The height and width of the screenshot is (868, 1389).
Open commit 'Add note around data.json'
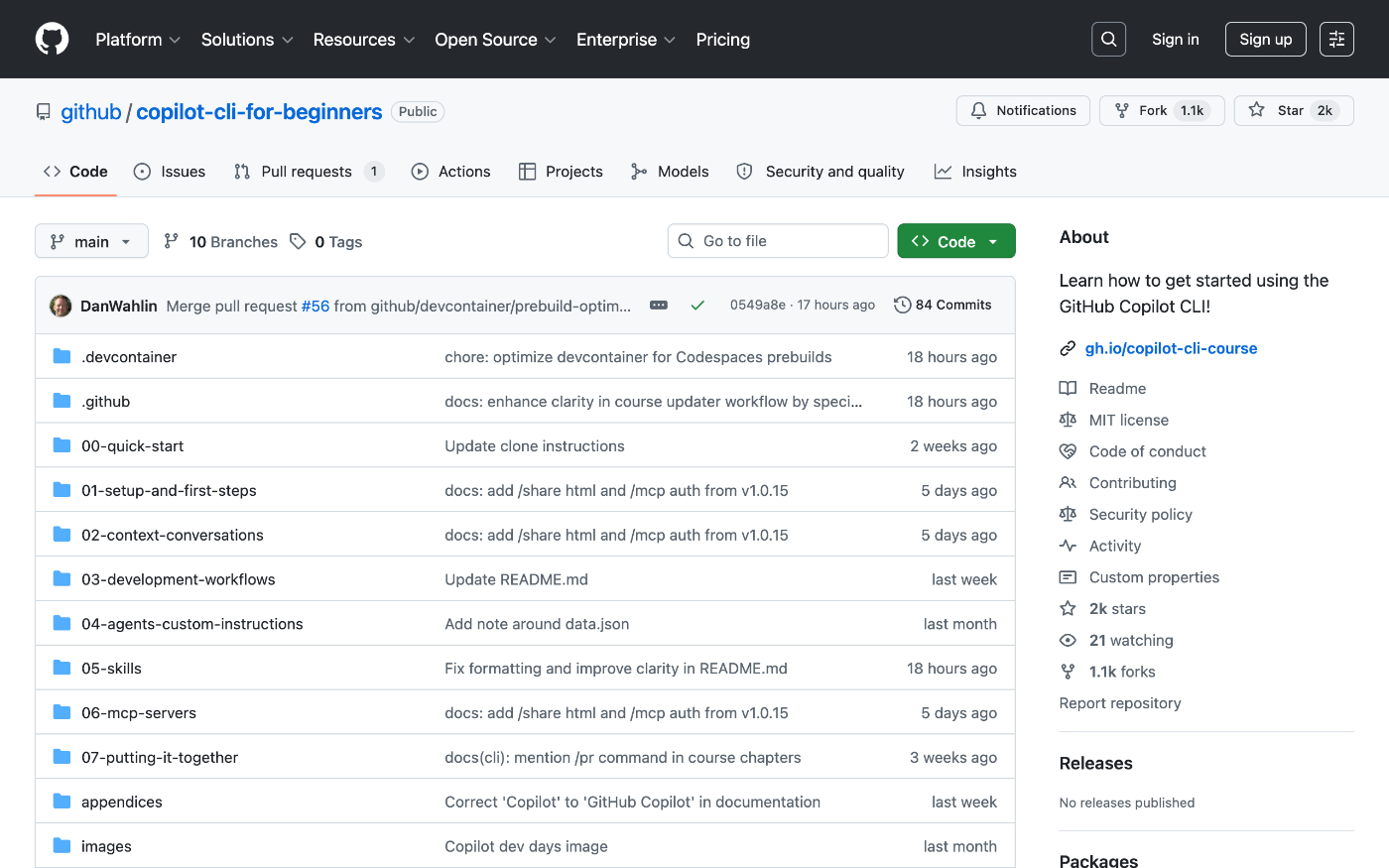coord(537,624)
